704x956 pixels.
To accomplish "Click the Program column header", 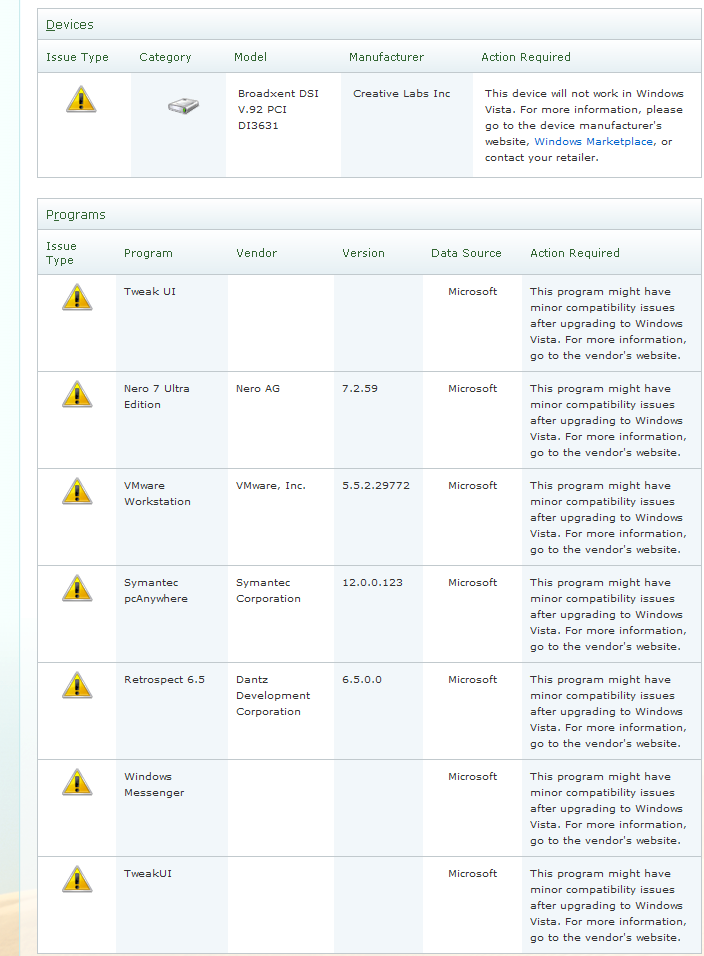I will click(x=148, y=253).
